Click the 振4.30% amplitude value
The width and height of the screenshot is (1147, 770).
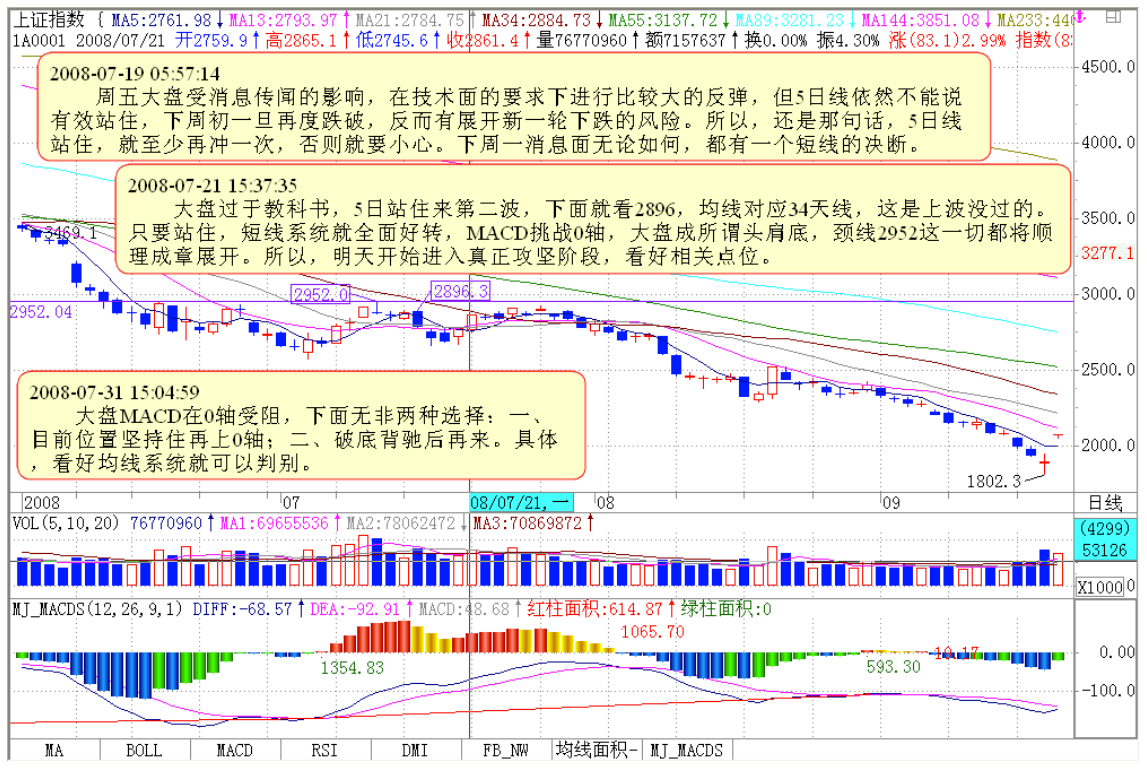(848, 40)
